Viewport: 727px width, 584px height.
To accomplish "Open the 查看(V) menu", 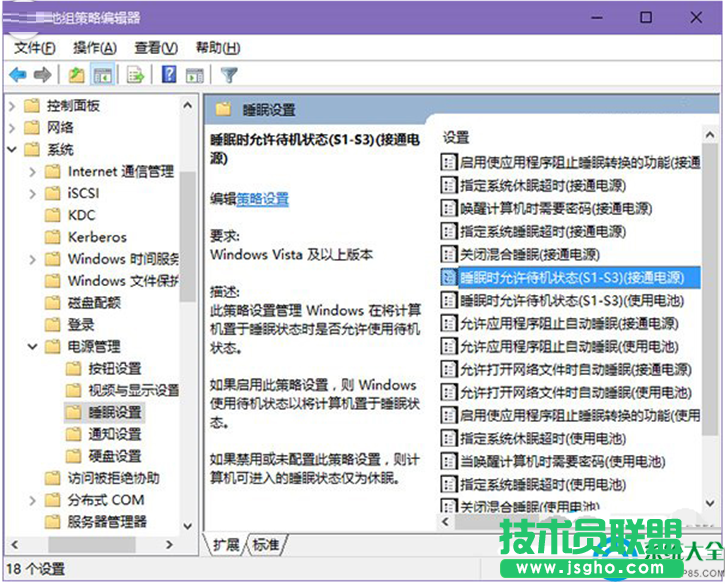I will tap(155, 48).
